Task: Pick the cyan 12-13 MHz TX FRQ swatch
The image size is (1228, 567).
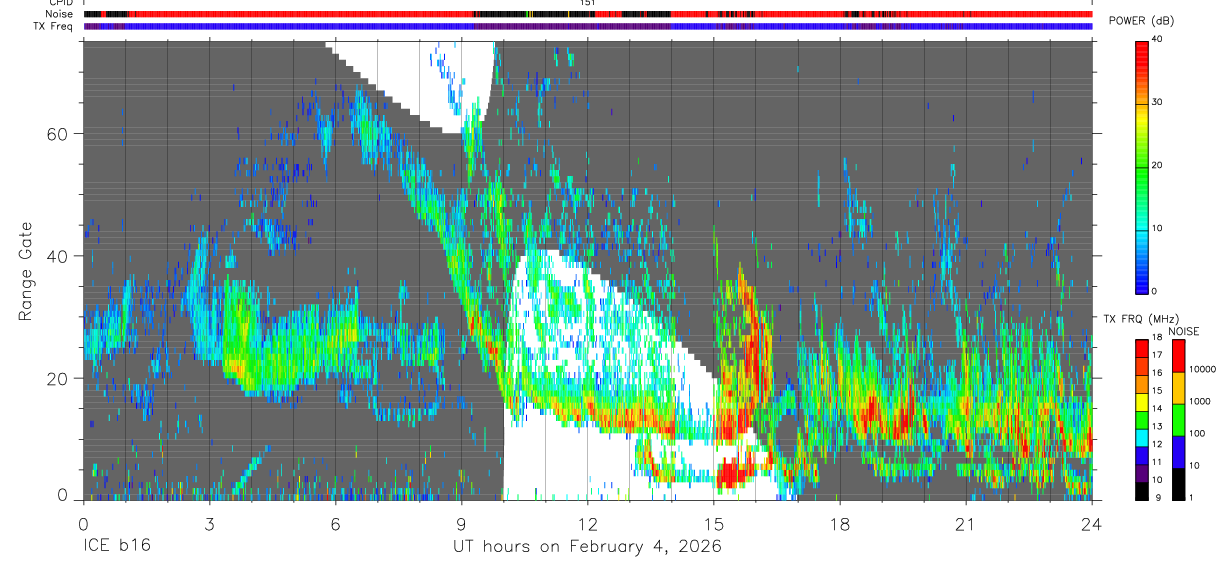Action: tap(1141, 436)
